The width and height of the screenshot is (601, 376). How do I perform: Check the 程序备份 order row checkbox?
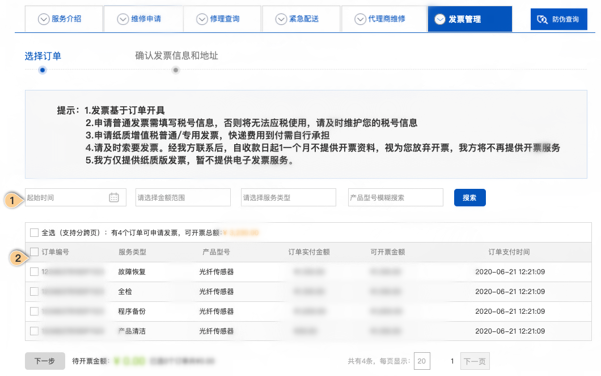tap(34, 311)
